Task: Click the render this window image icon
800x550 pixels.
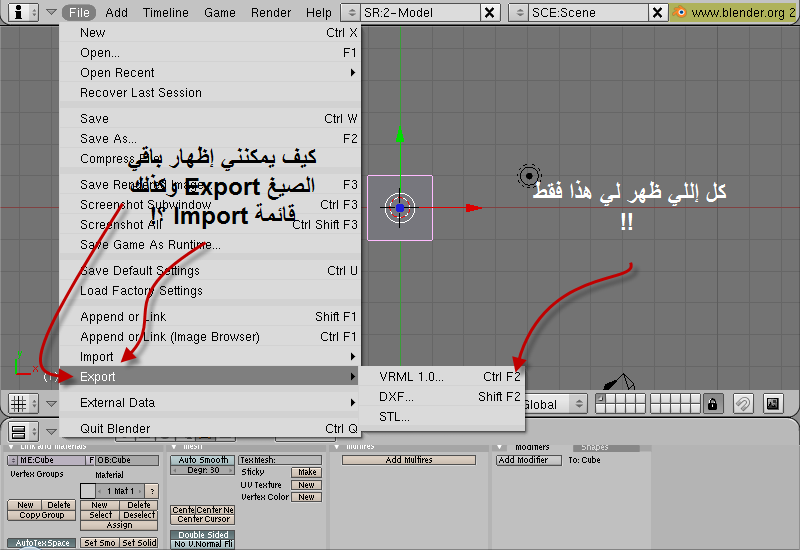Action: 773,404
